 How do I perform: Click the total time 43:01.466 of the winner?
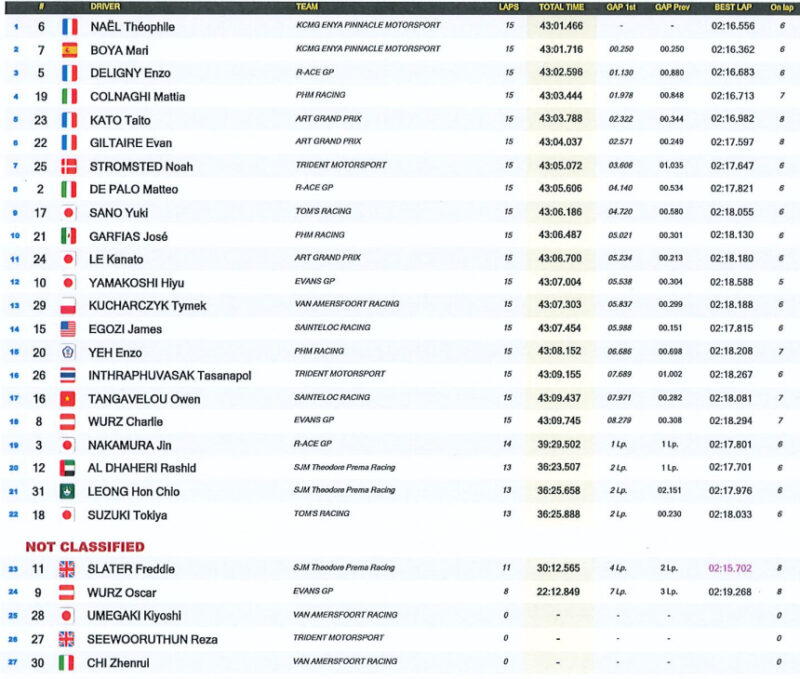561,26
